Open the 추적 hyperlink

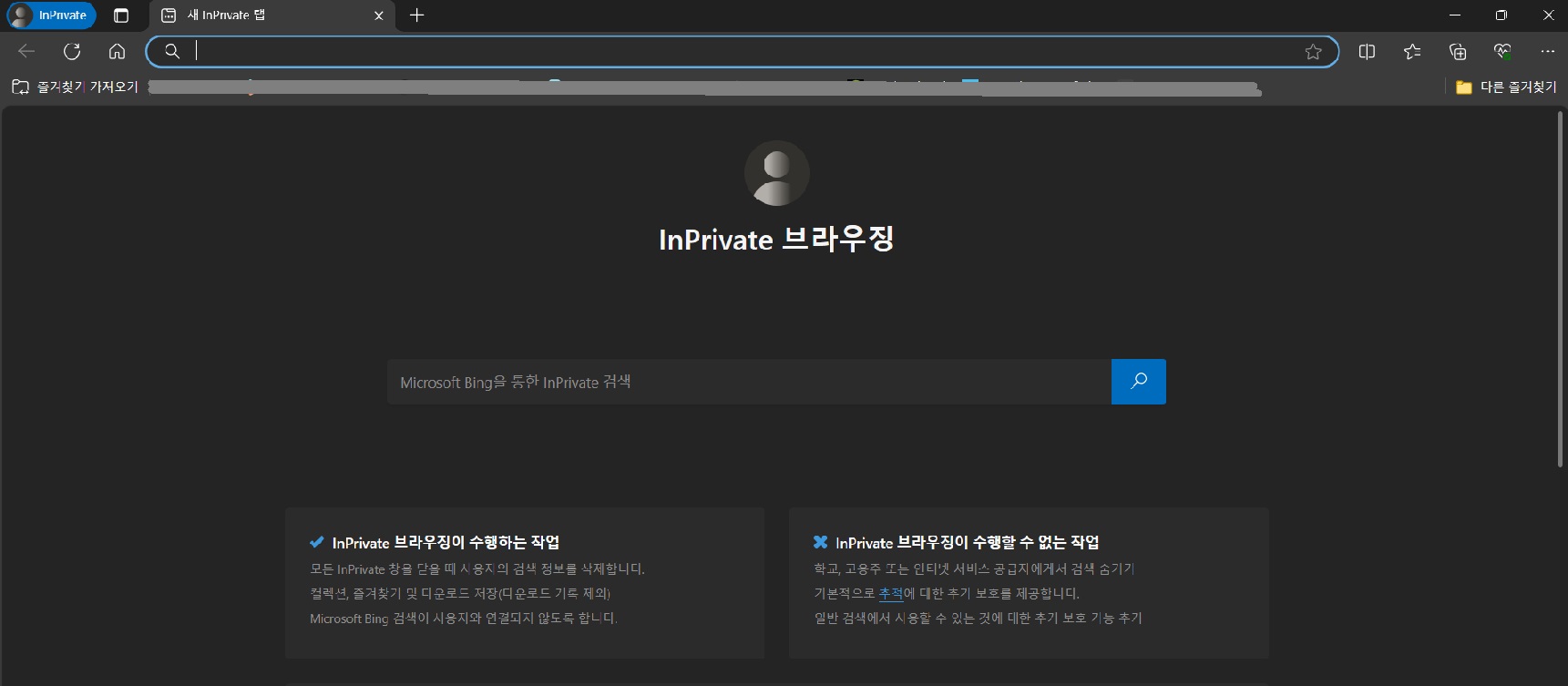point(890,593)
